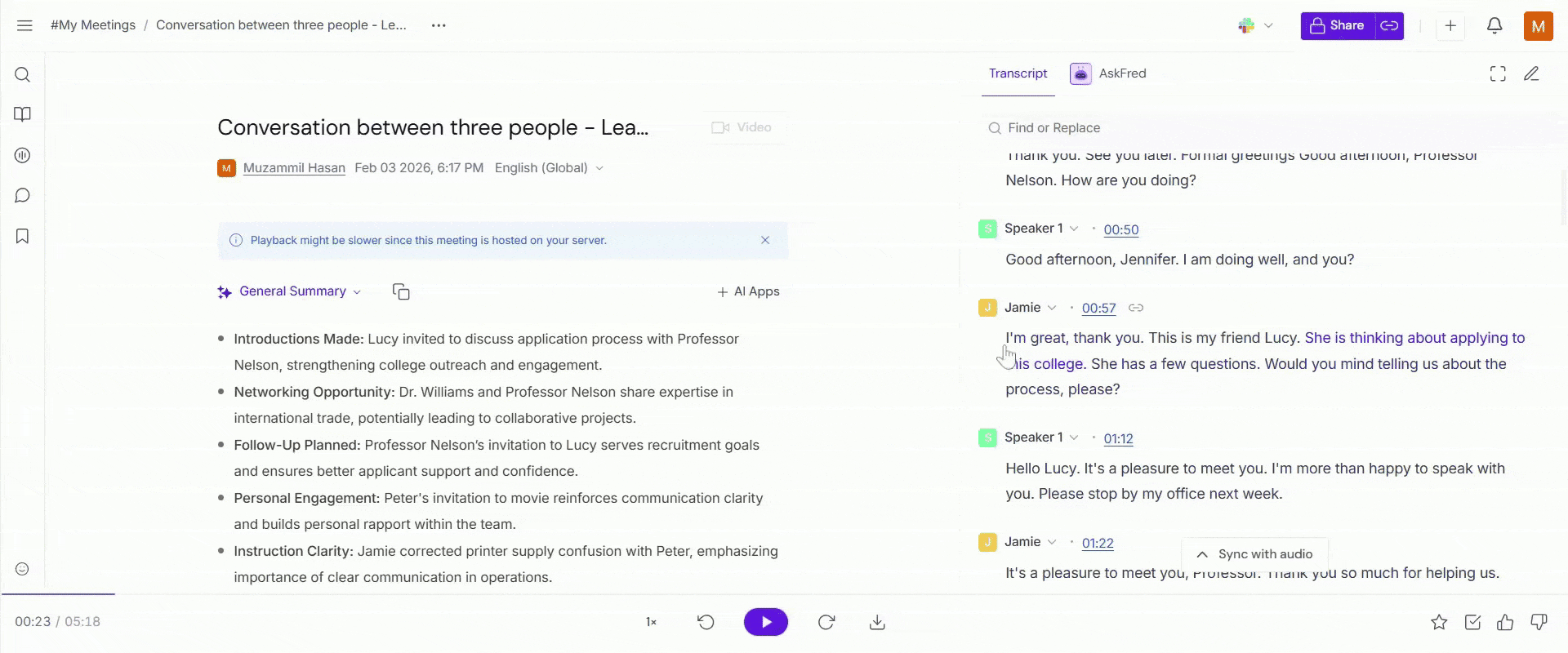The width and height of the screenshot is (1568, 653).
Task: Open the English (Global) language dropdown
Action: pos(549,168)
